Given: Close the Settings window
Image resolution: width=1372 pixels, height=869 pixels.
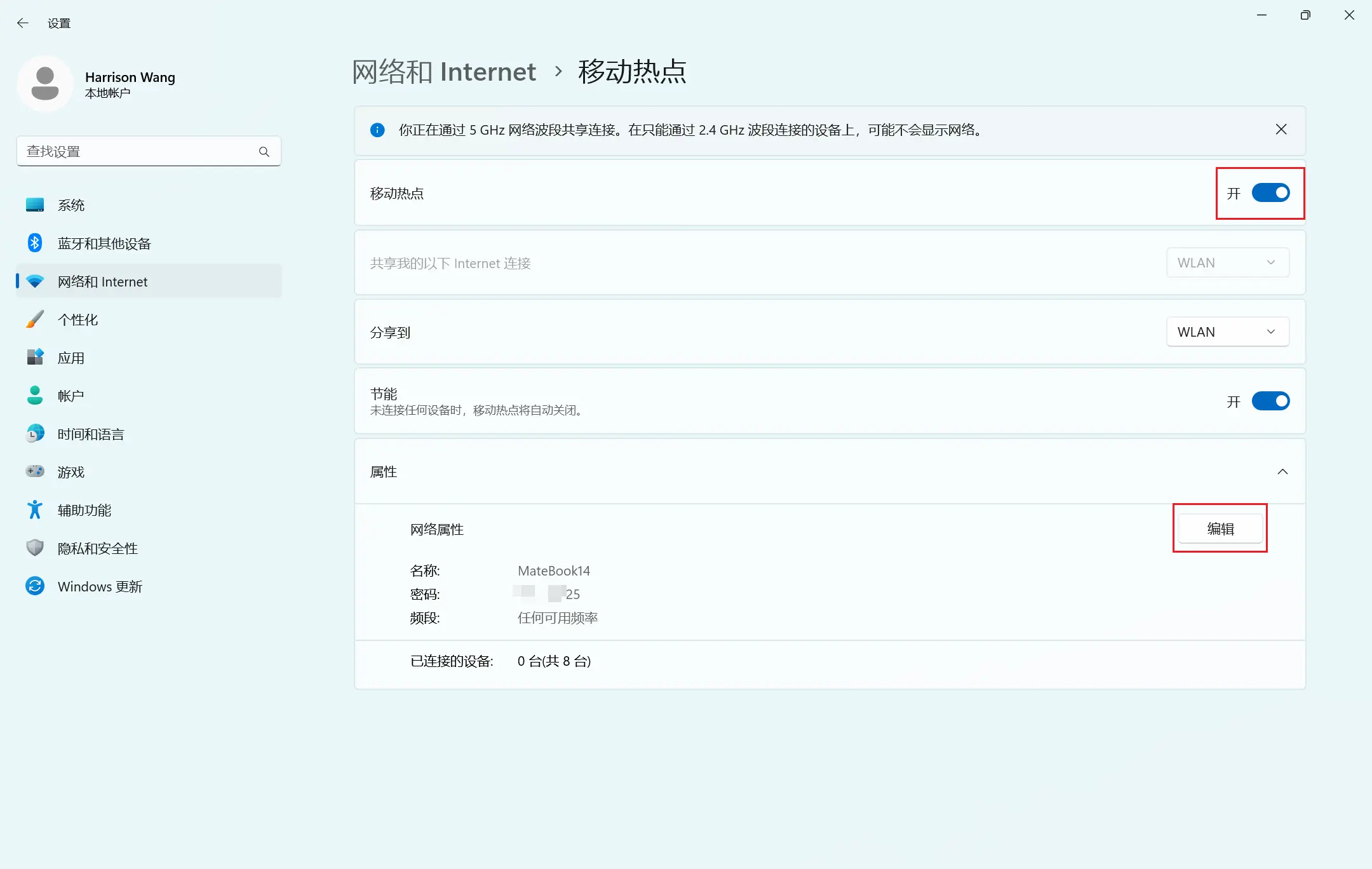Looking at the screenshot, I should click(1349, 15).
